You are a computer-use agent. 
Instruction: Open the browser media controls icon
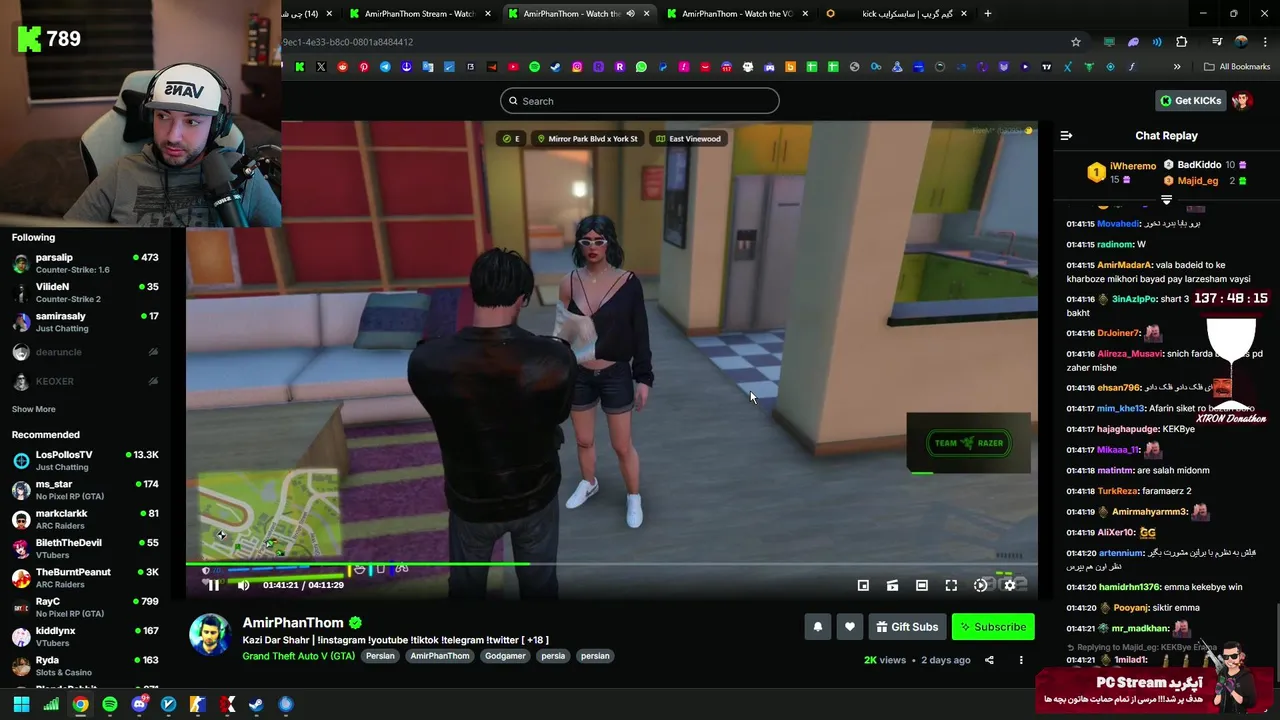click(x=1217, y=42)
